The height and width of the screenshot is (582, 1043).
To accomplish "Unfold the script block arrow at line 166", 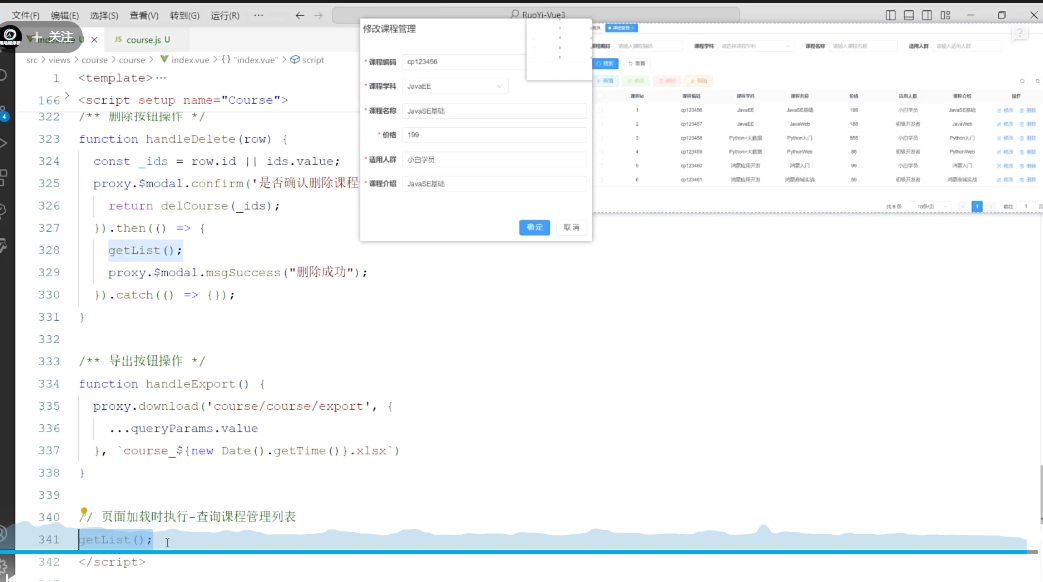I will coord(67,95).
